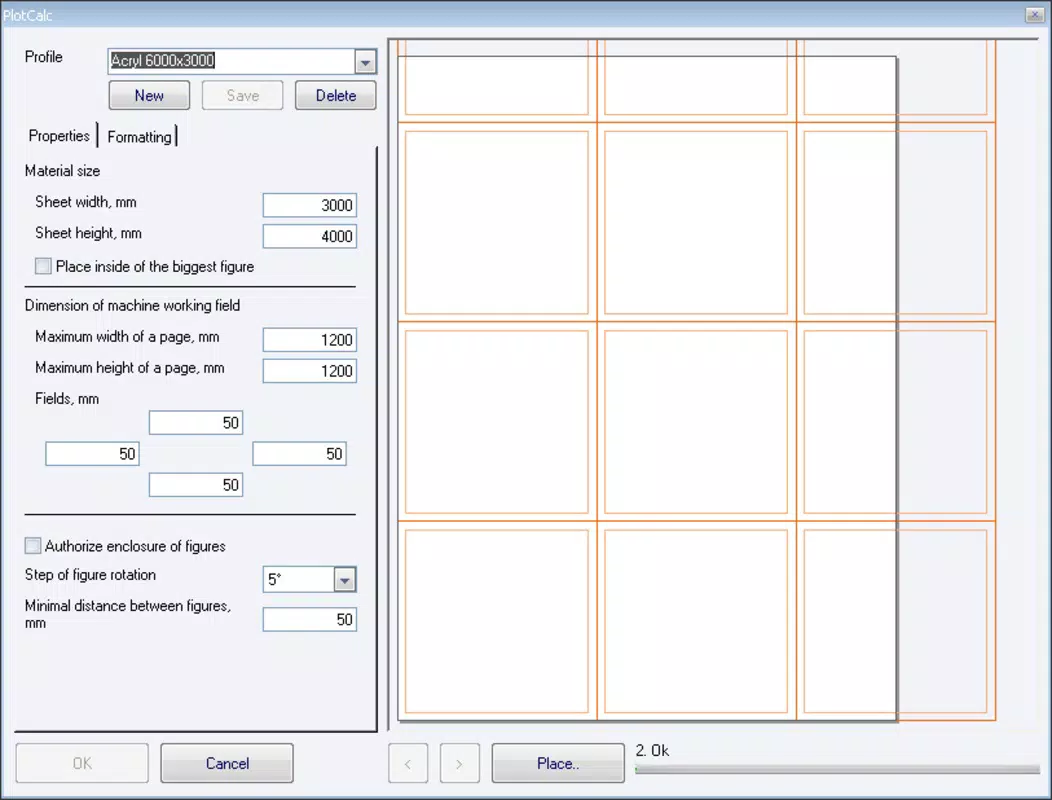
Task: Click the disabled Save button
Action: point(242,95)
